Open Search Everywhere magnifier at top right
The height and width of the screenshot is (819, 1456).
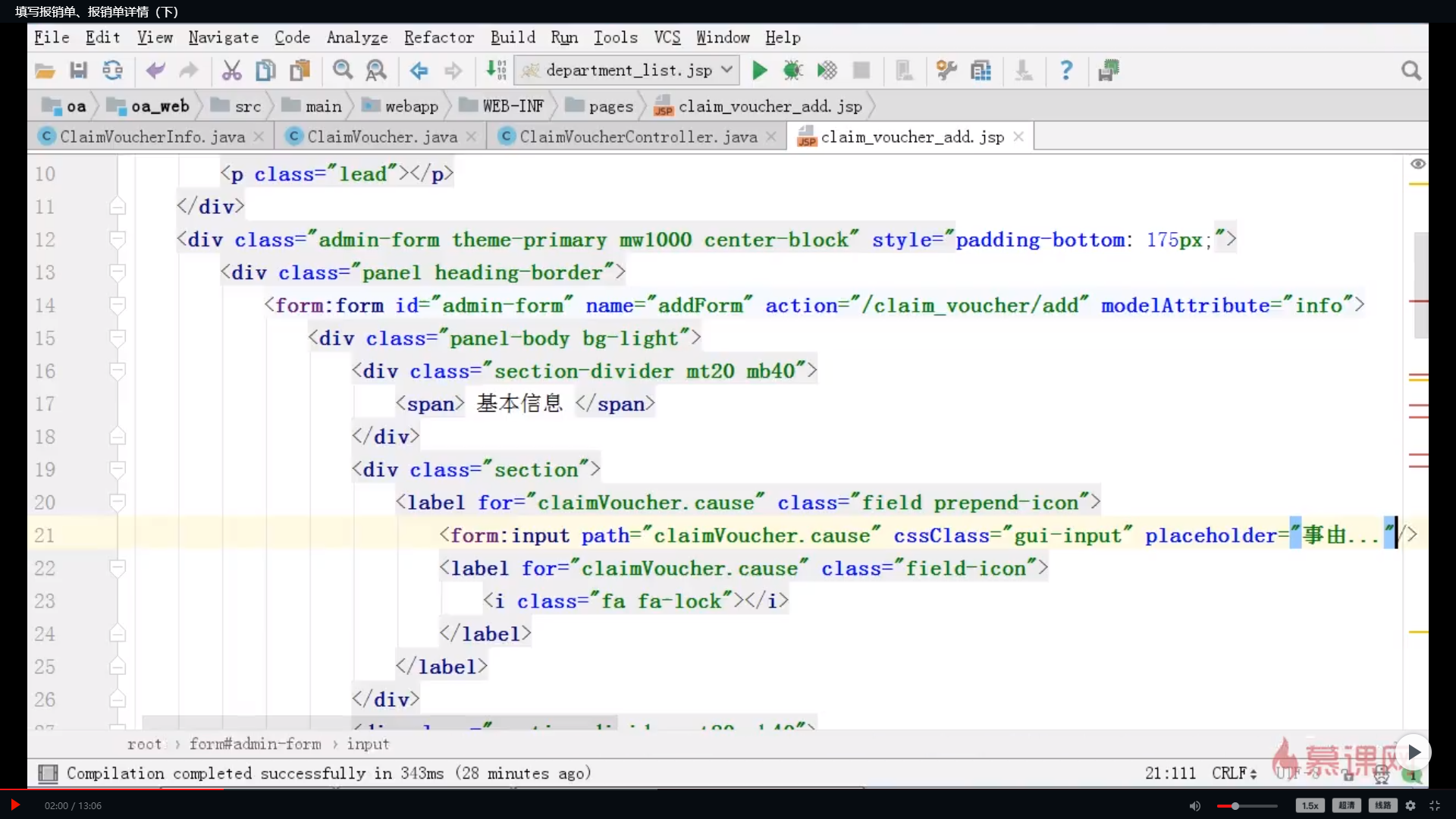click(x=1411, y=71)
